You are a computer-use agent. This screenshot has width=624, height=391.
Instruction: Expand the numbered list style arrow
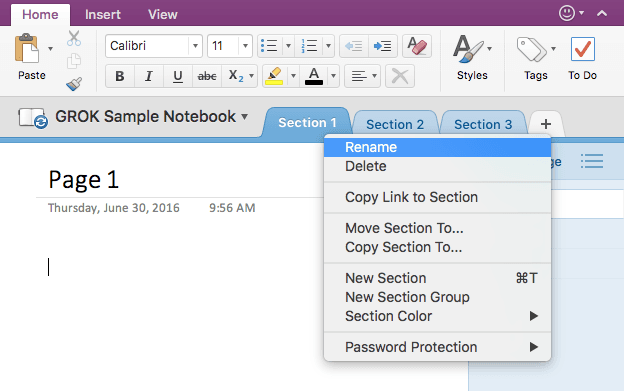point(328,46)
